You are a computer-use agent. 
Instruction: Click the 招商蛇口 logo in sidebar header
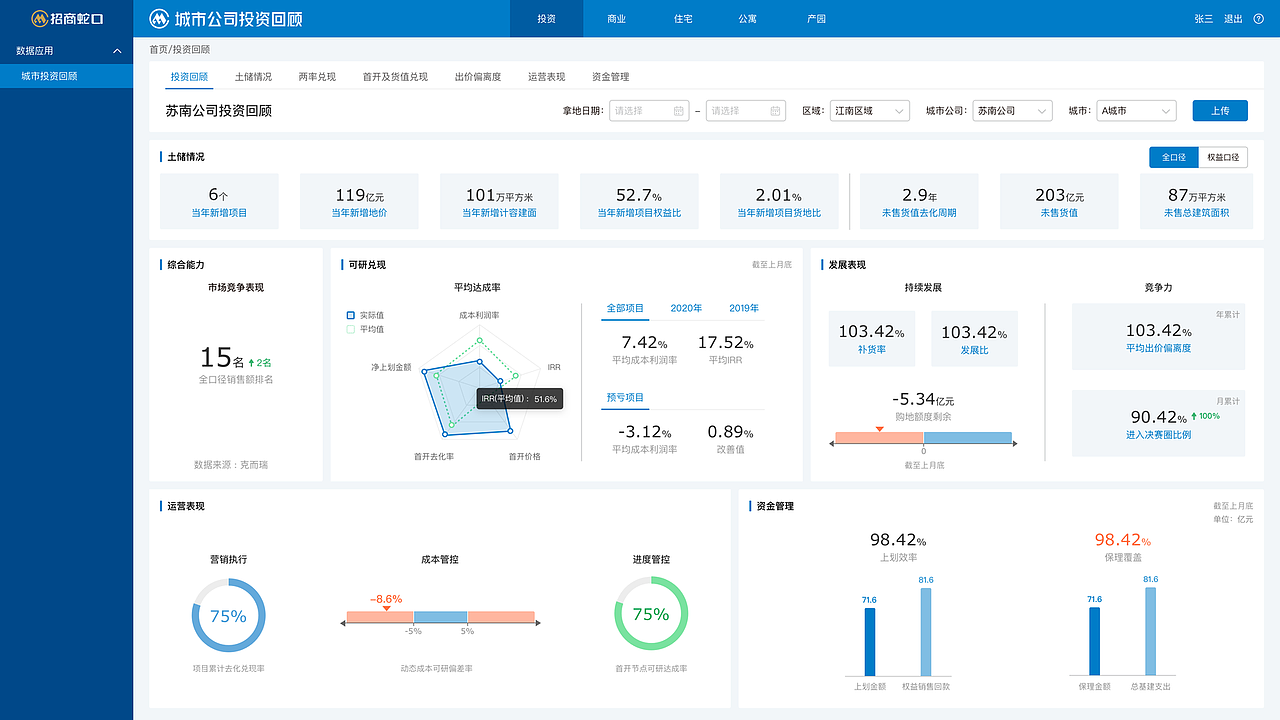pyautogui.click(x=66, y=19)
